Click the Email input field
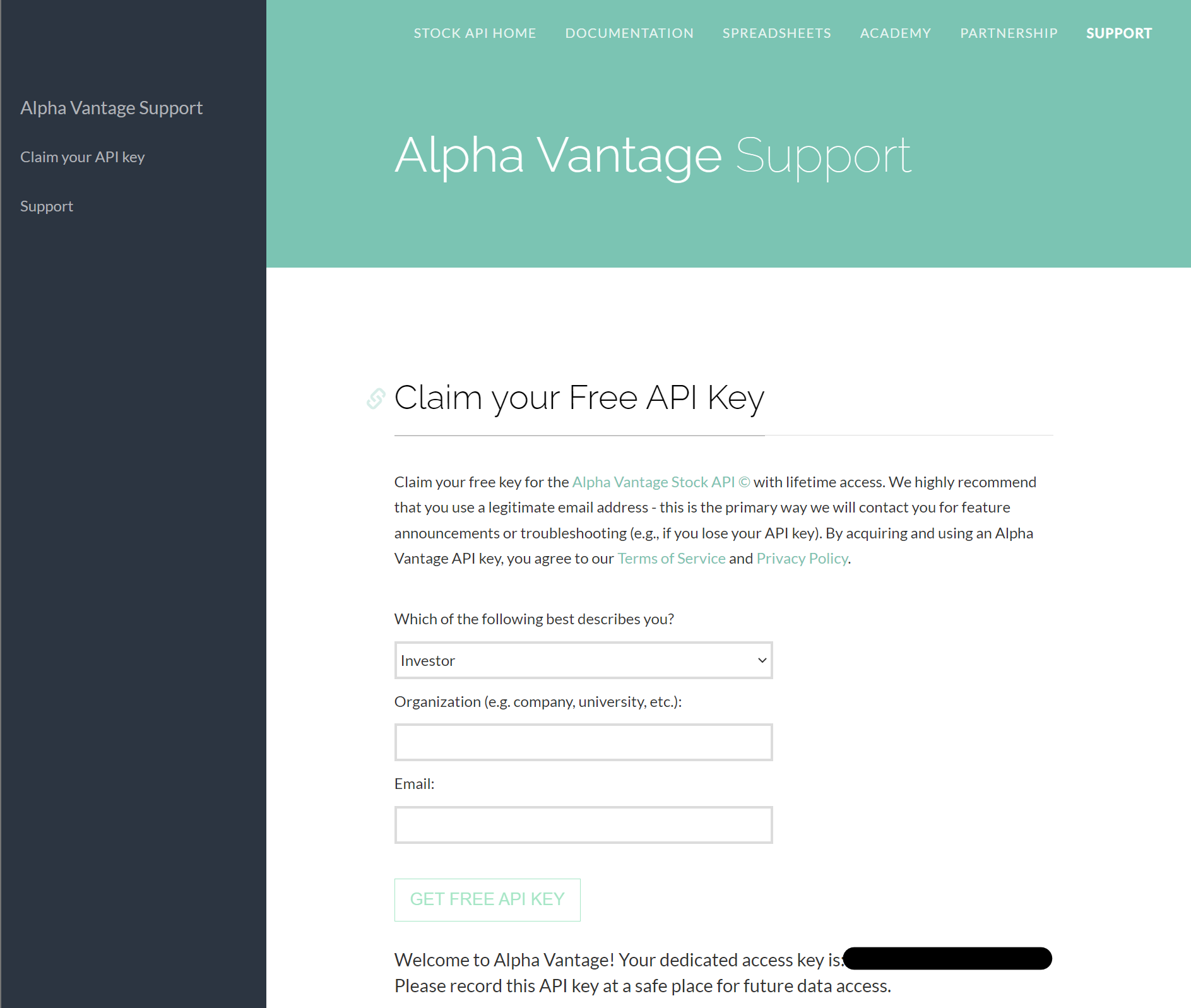The width and height of the screenshot is (1191, 1008). (x=583, y=824)
